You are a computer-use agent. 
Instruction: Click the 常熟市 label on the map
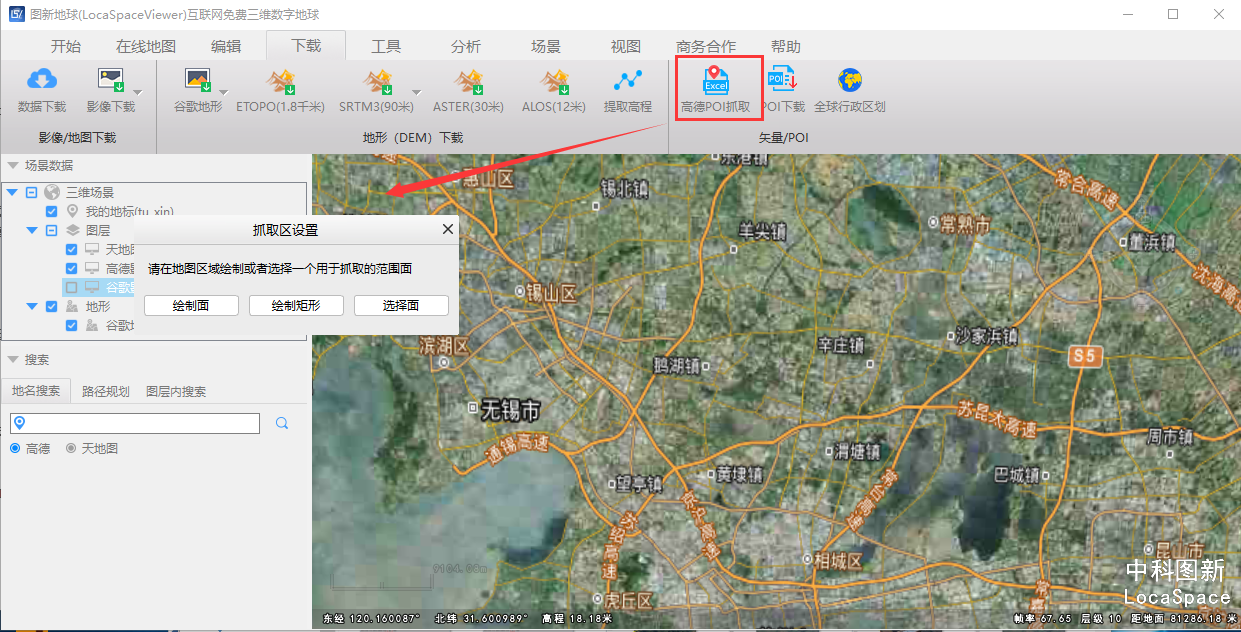pos(964,223)
